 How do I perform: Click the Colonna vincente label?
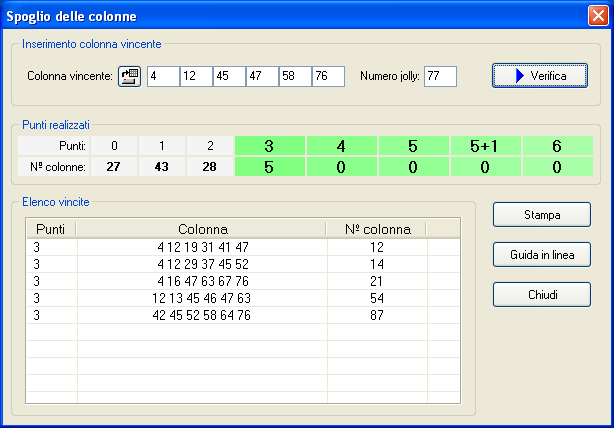(x=70, y=76)
